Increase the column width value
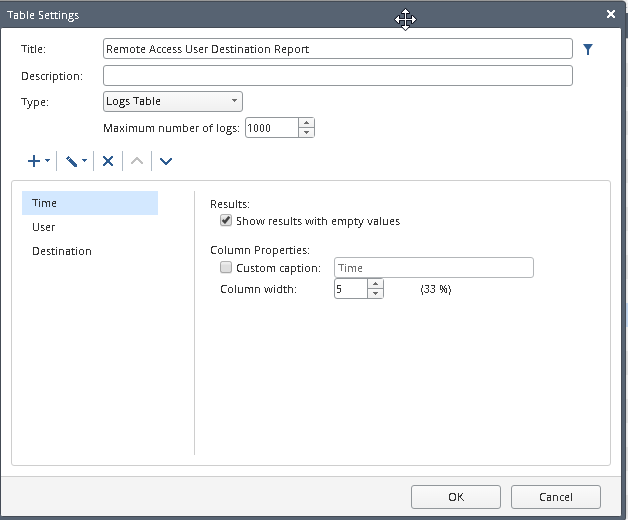Screen dimensions: 628x520 (375, 284)
